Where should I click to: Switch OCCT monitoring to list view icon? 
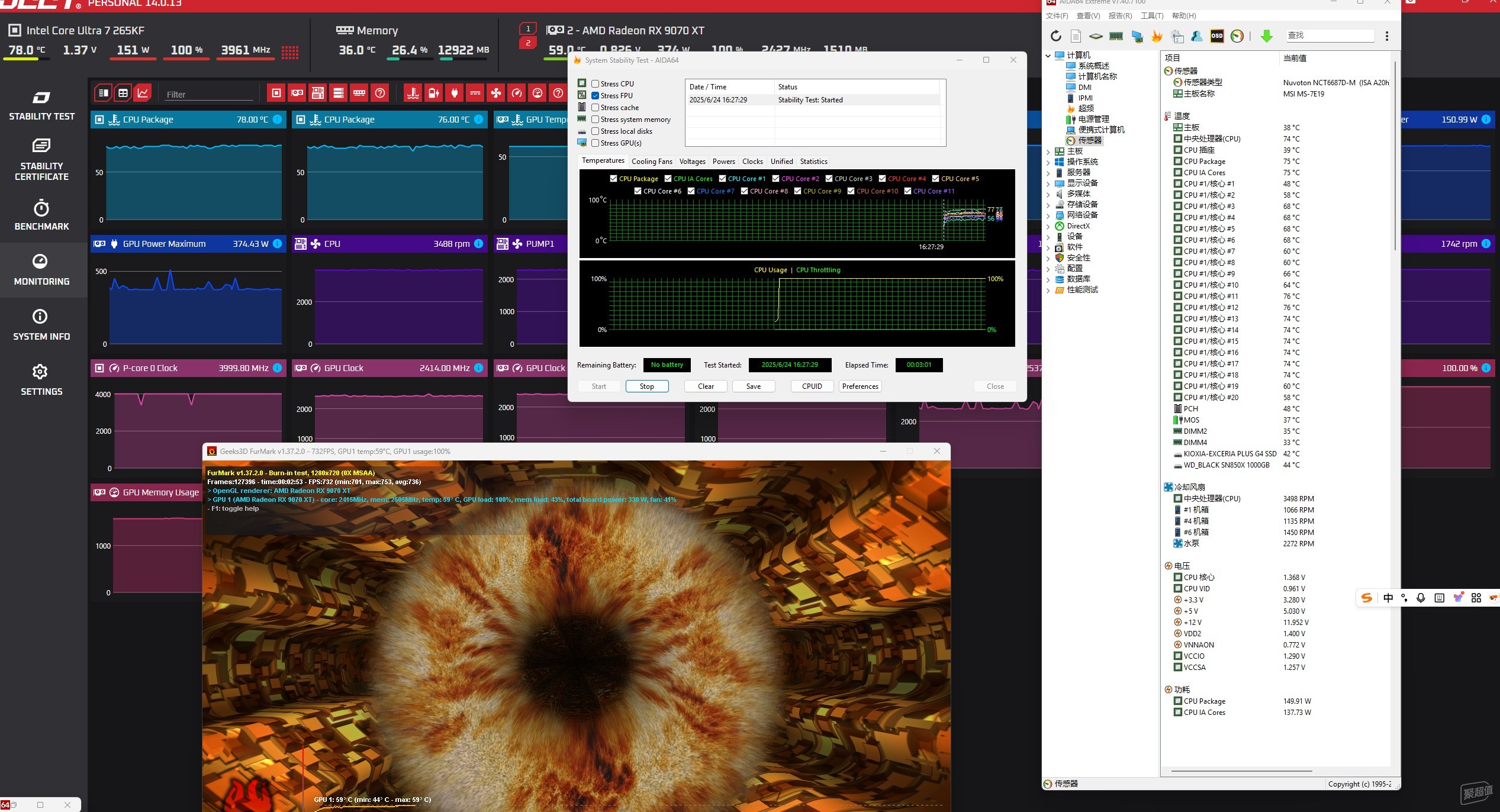tap(103, 93)
